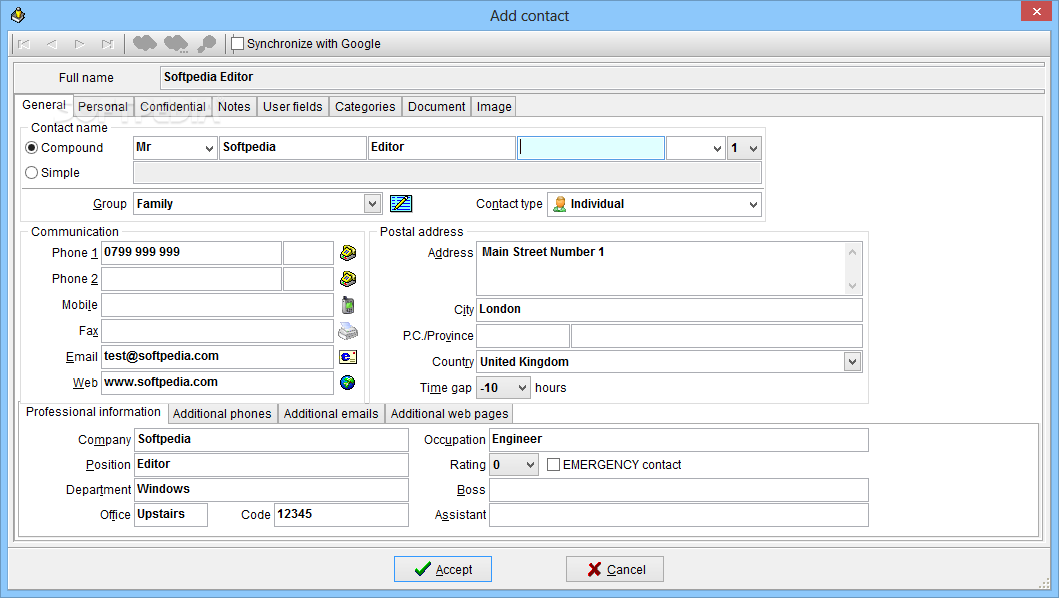Click the first cloud icon in toolbar
This screenshot has height=598, width=1059.
click(x=145, y=44)
